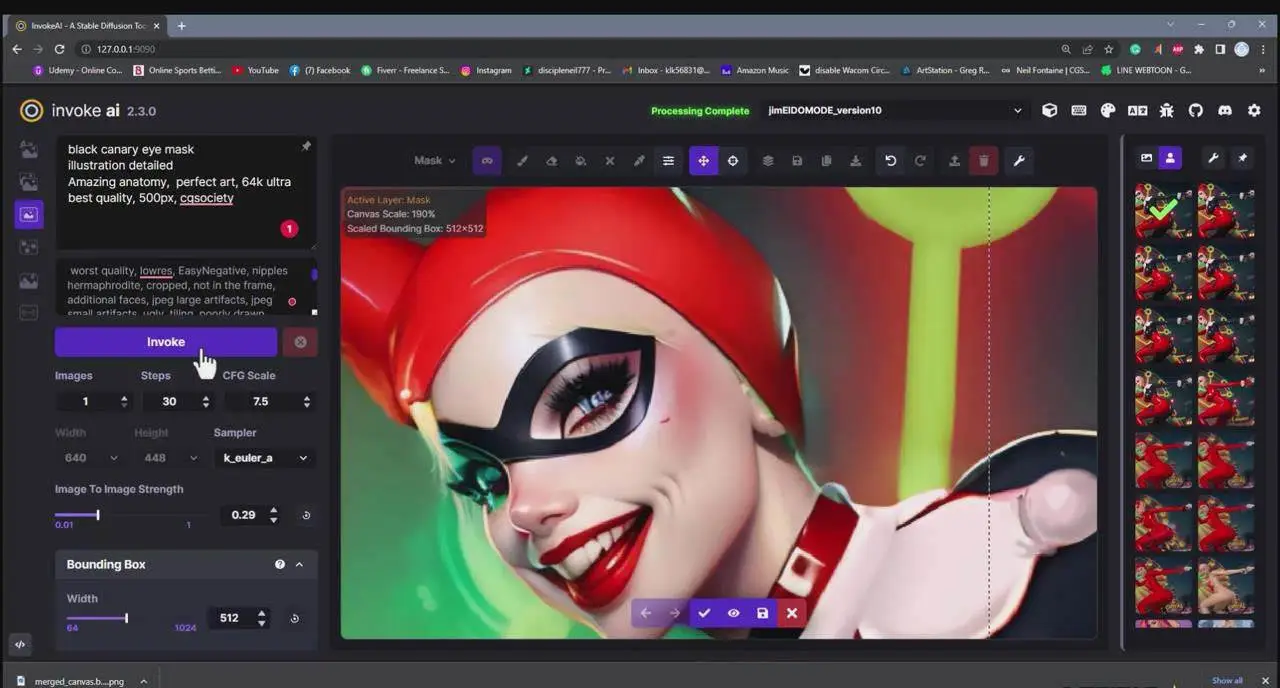Select the Eraser tool
1280x688 pixels.
(x=551, y=161)
